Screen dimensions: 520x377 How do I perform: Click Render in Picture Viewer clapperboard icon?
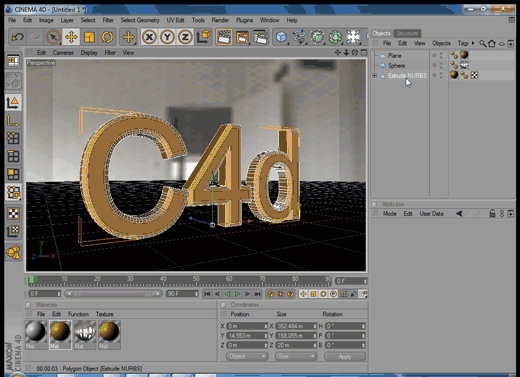242,37
